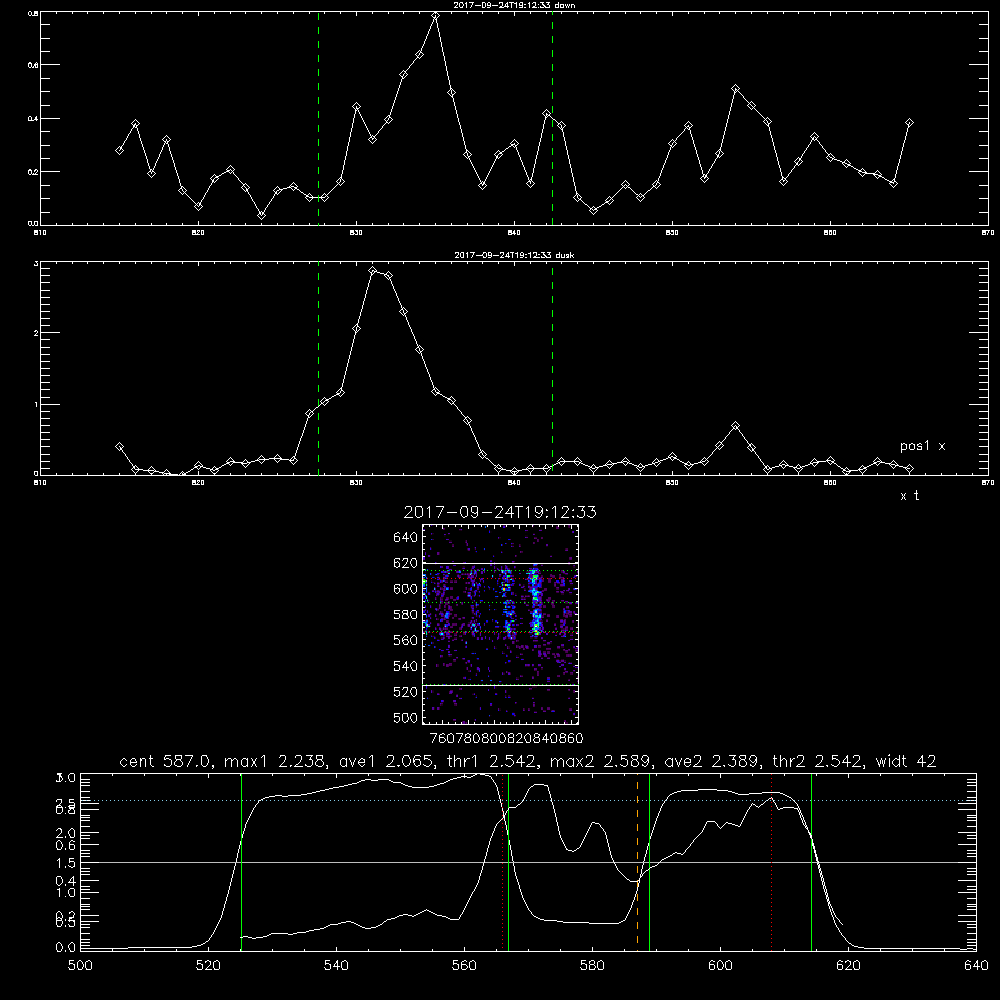Click the left green dashed line in dusk plot
Image resolution: width=1000 pixels, height=1000 pixels.
(318, 368)
